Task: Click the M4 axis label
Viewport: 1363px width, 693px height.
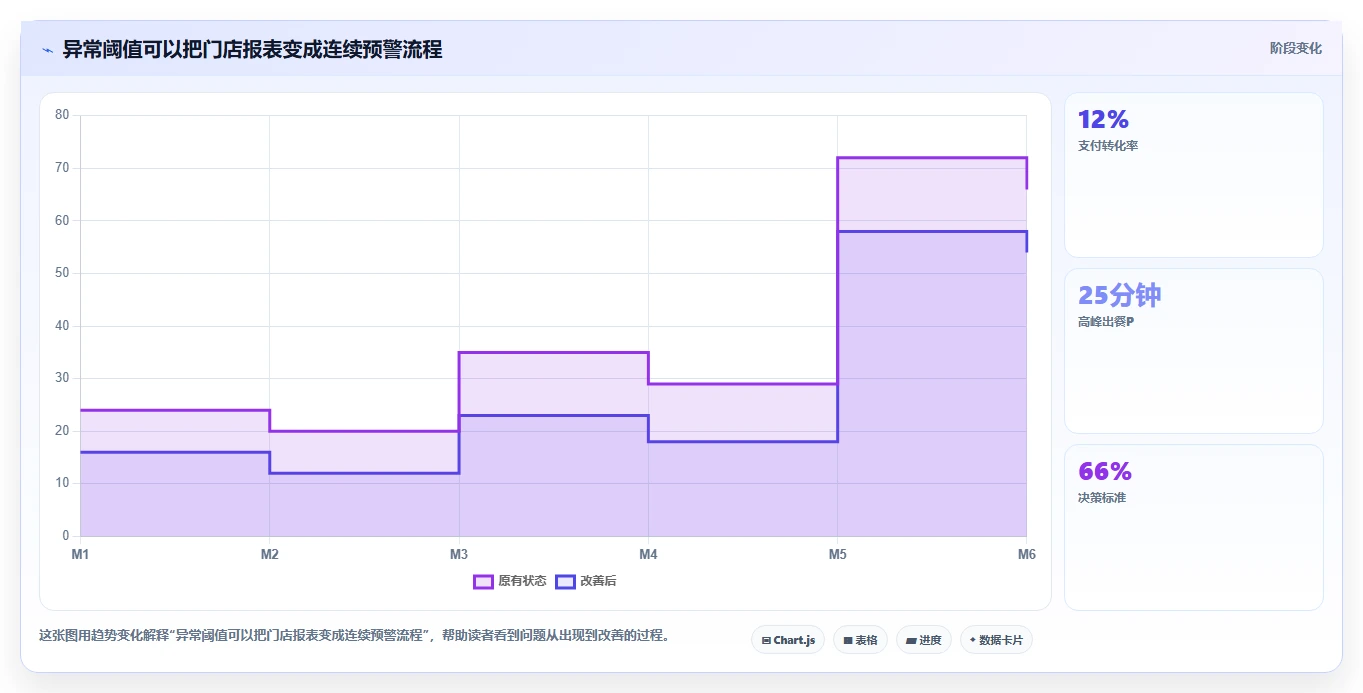Action: point(648,554)
